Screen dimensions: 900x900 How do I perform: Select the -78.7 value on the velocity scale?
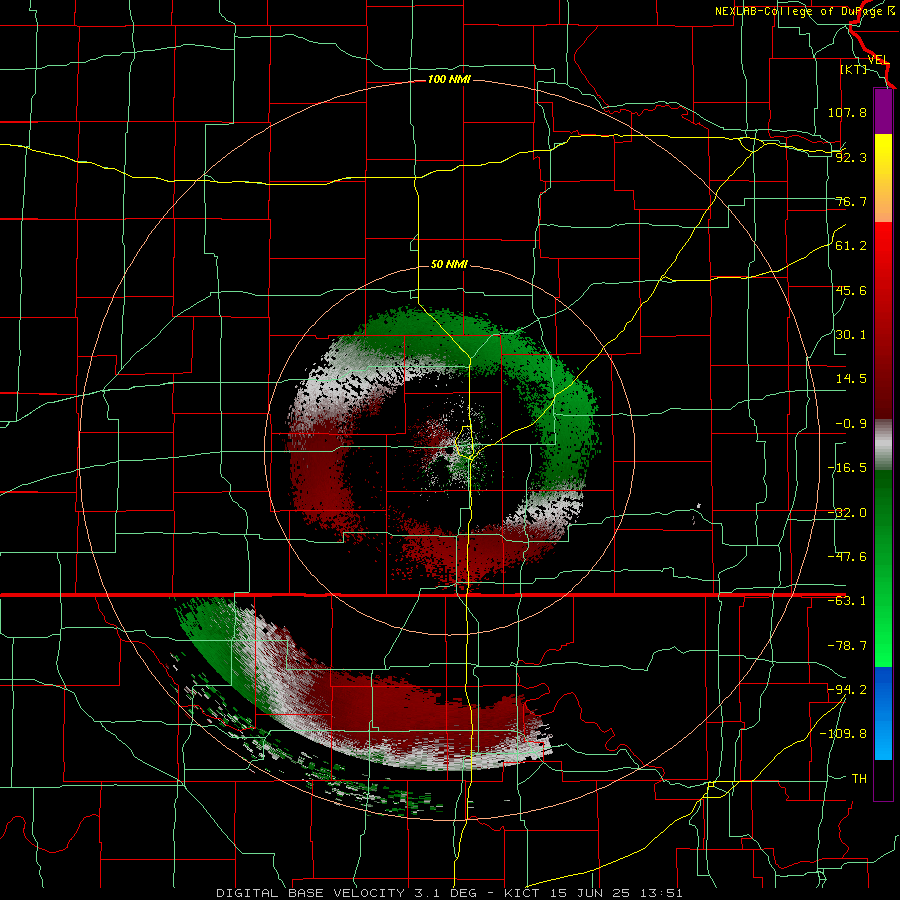coord(847,646)
